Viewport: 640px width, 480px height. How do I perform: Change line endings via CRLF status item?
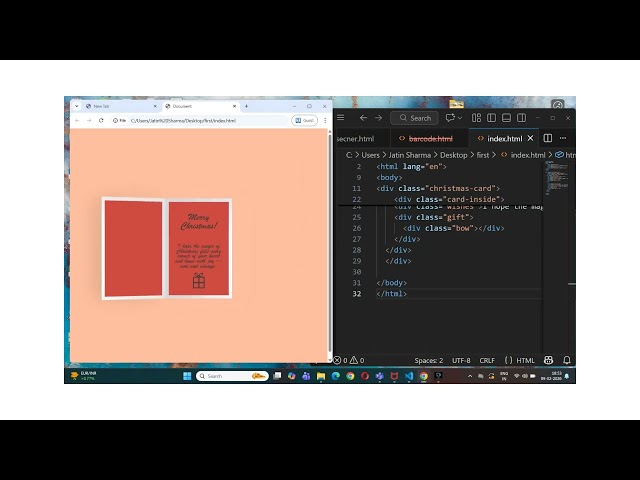(487, 360)
